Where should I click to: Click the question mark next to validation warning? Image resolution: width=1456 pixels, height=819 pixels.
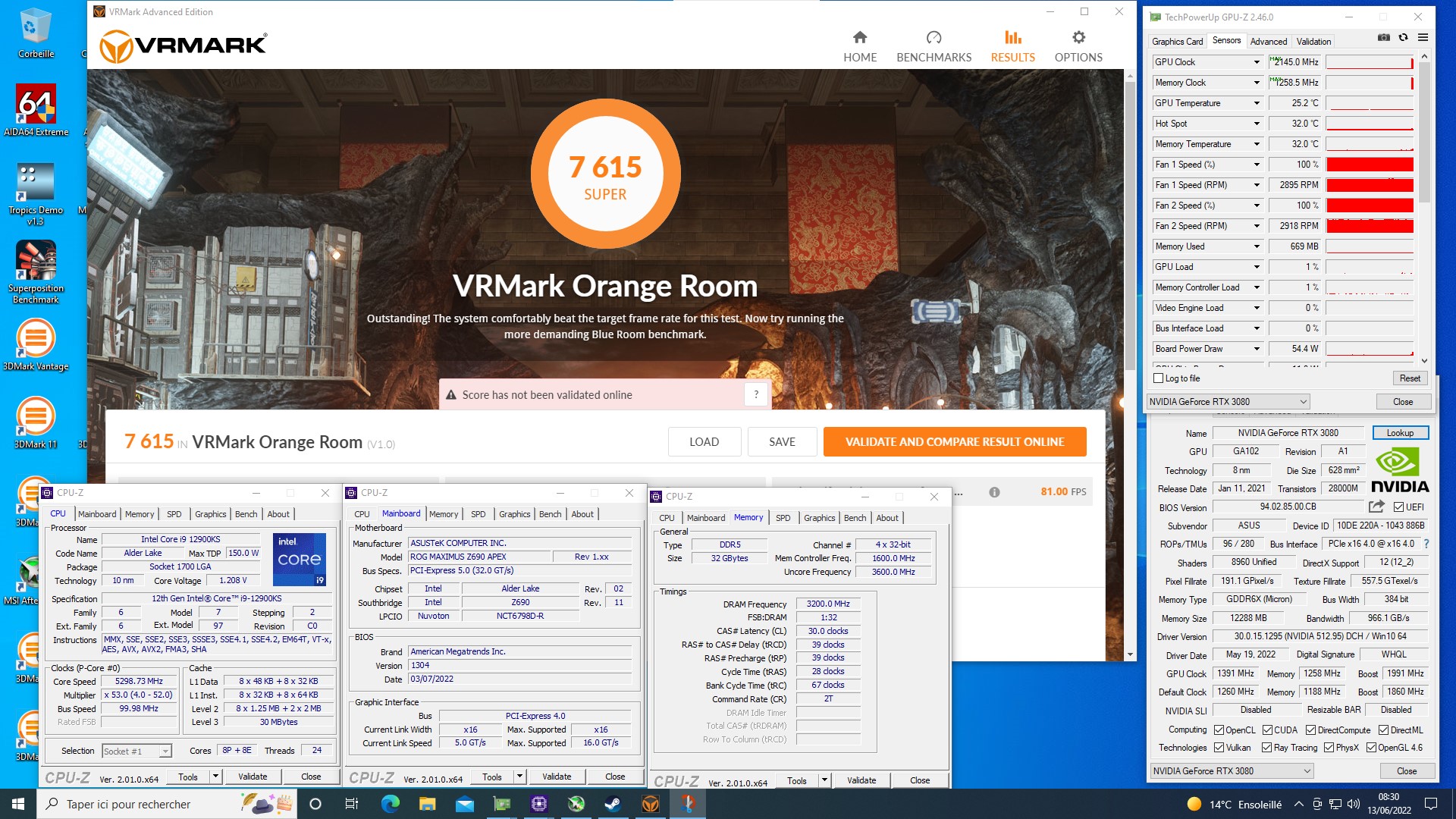point(755,394)
